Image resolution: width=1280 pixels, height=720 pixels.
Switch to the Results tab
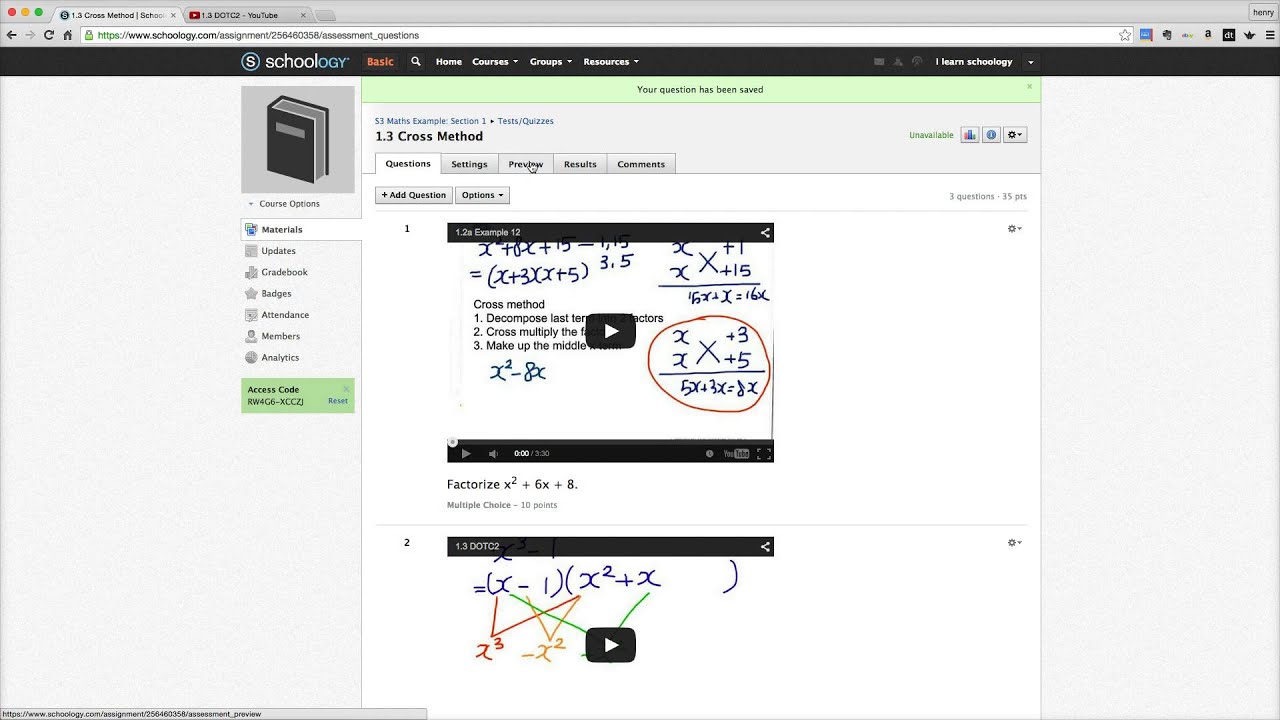click(580, 164)
